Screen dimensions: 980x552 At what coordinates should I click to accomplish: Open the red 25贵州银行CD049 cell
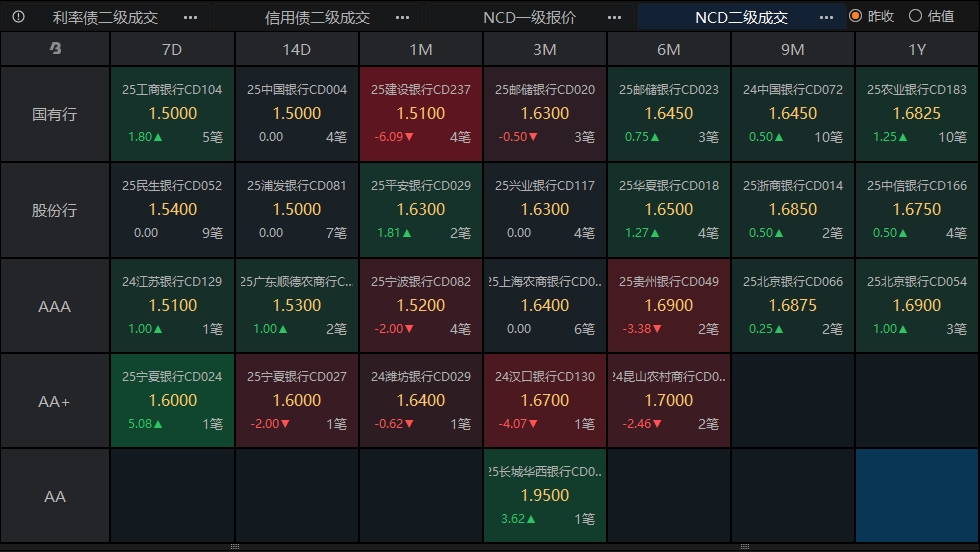669,306
